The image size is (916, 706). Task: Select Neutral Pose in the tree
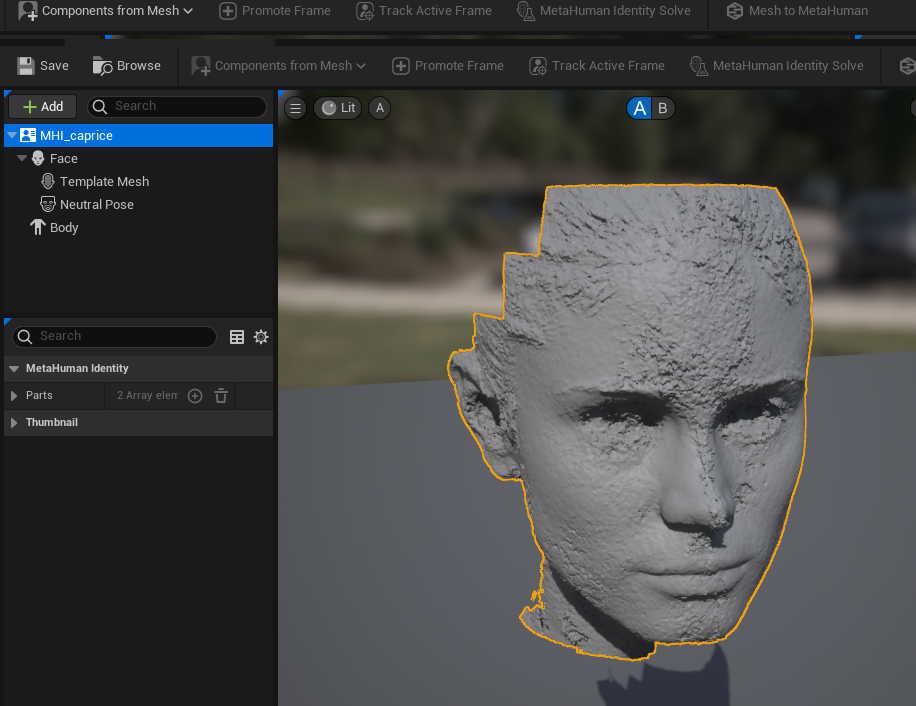(x=96, y=204)
